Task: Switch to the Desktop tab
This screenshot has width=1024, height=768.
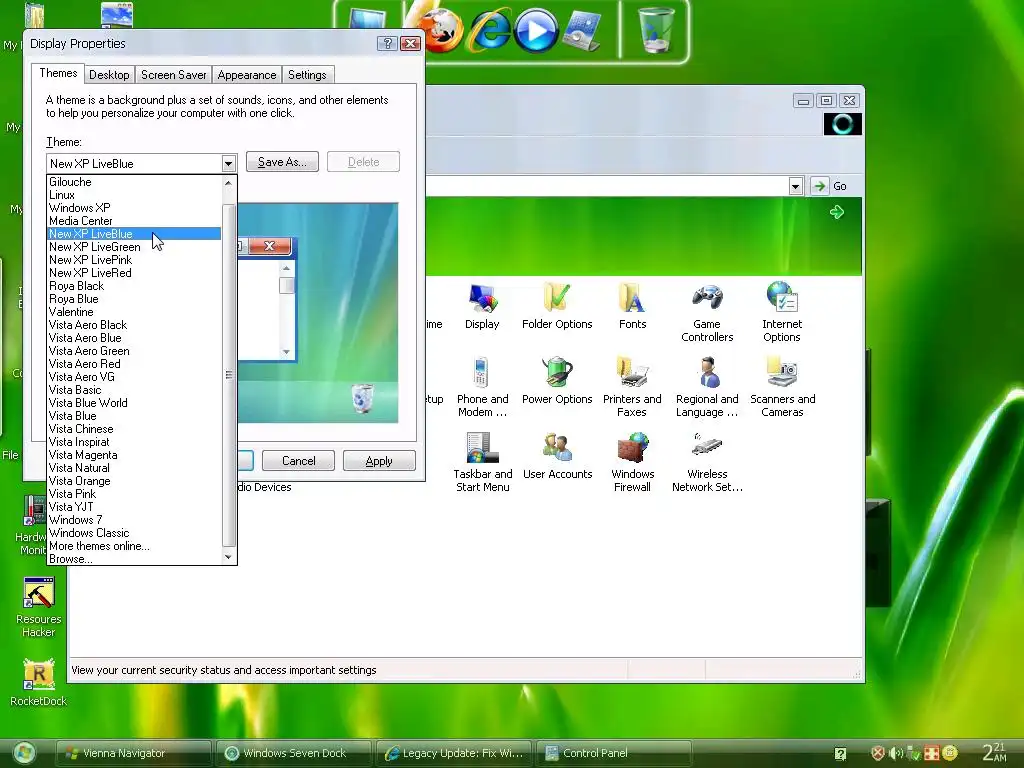Action: (109, 74)
